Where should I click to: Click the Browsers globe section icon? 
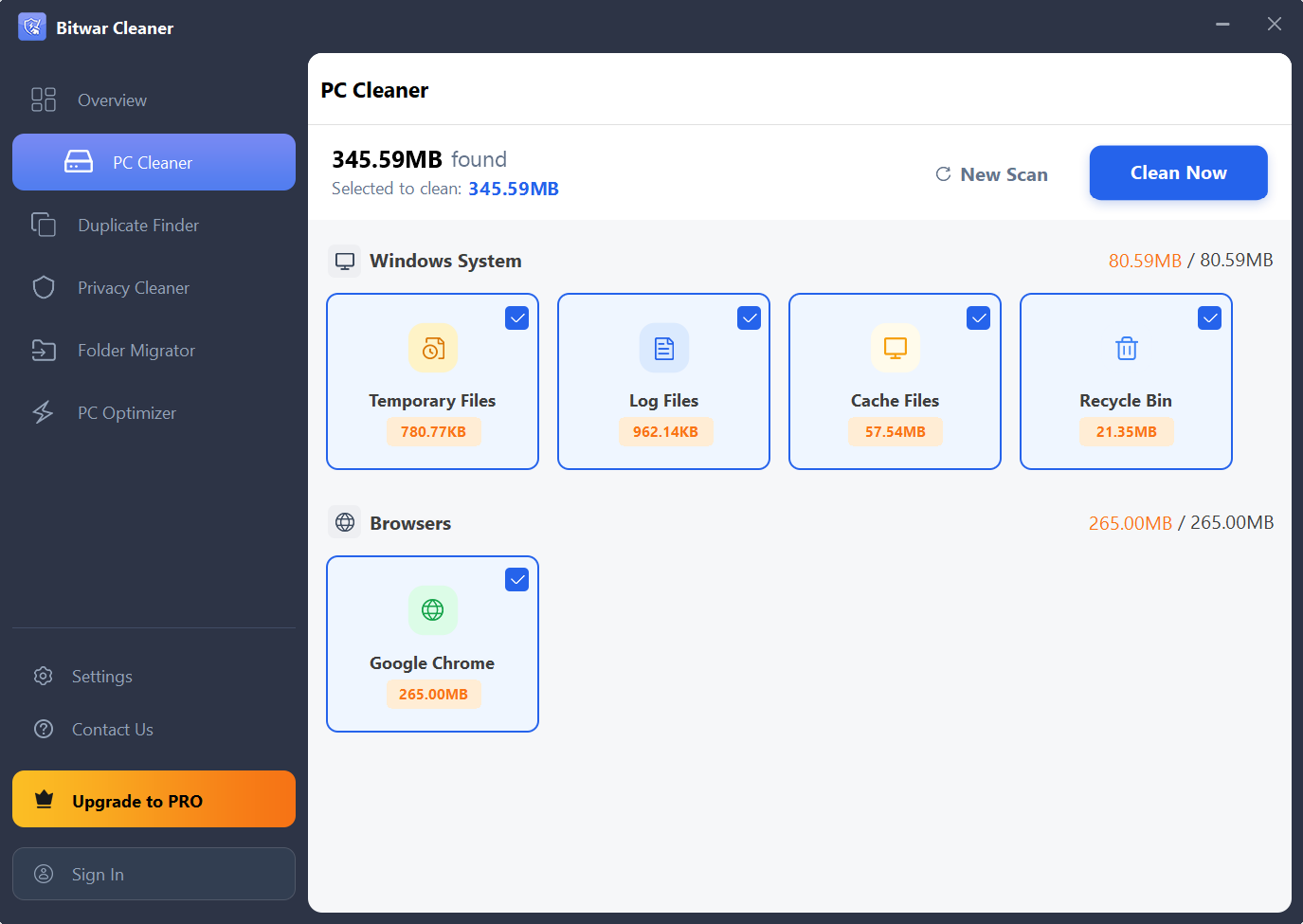click(345, 522)
